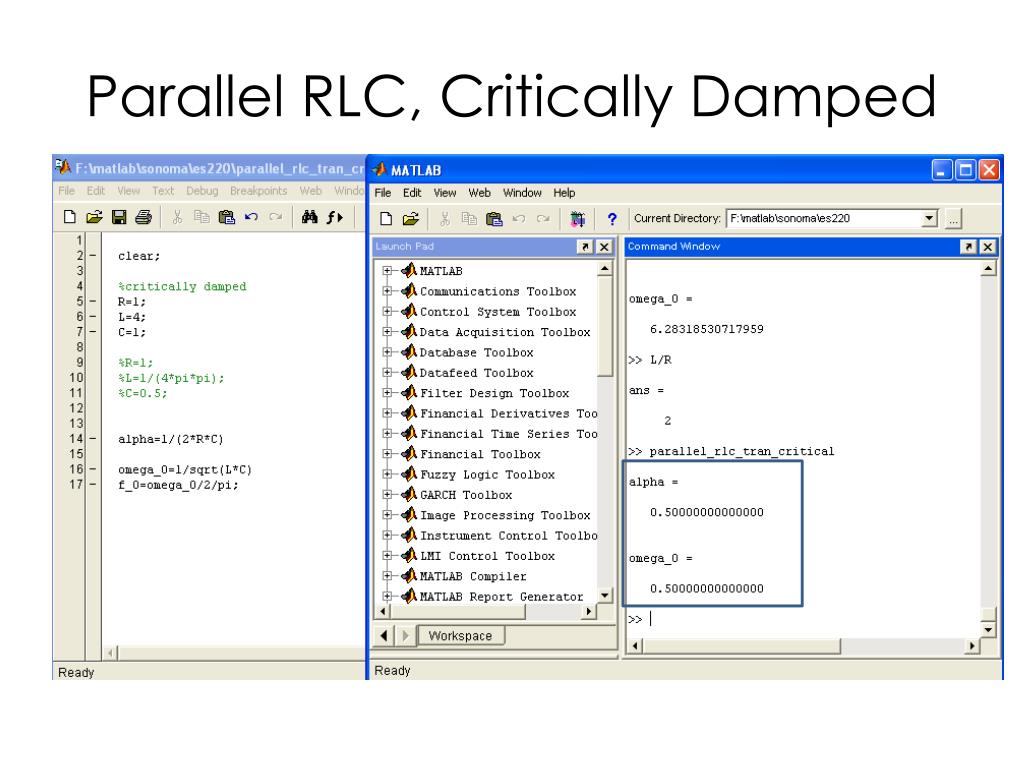Open Help menu in MATLAB window
Viewport: 1024px width, 768px height.
coord(564,193)
